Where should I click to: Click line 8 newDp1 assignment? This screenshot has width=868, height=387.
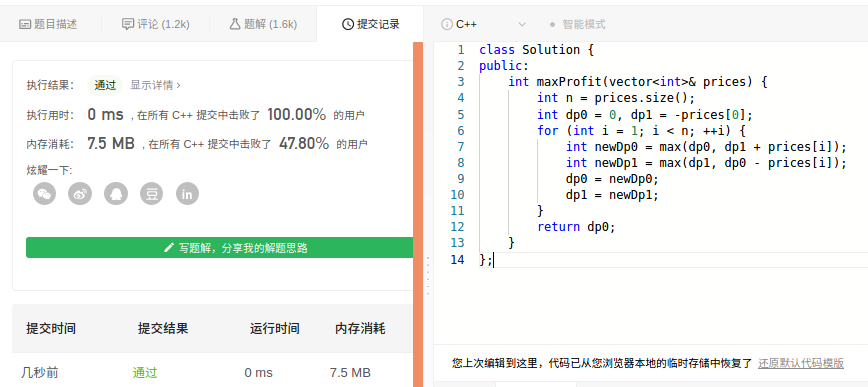click(706, 163)
